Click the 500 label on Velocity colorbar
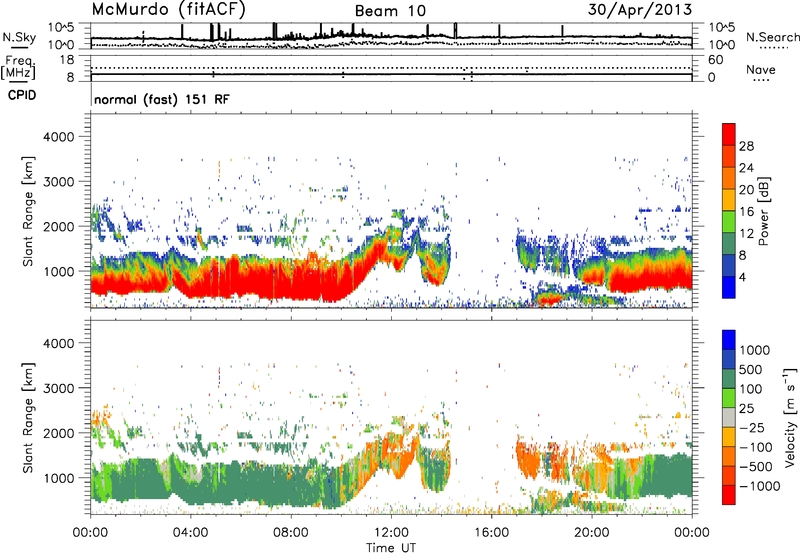This screenshot has height=554, width=800. [749, 369]
